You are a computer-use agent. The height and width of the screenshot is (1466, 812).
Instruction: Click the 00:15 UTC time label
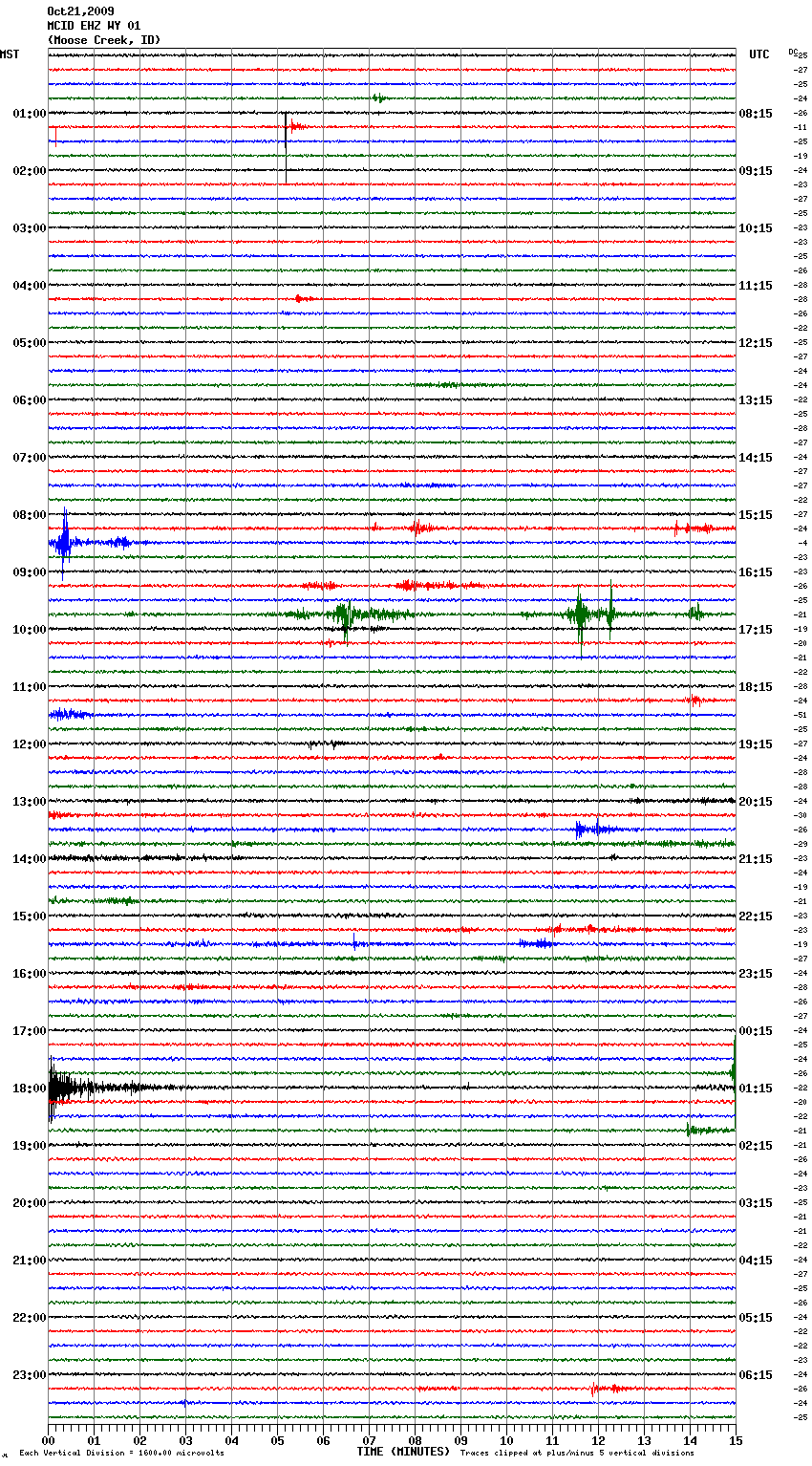(756, 1031)
